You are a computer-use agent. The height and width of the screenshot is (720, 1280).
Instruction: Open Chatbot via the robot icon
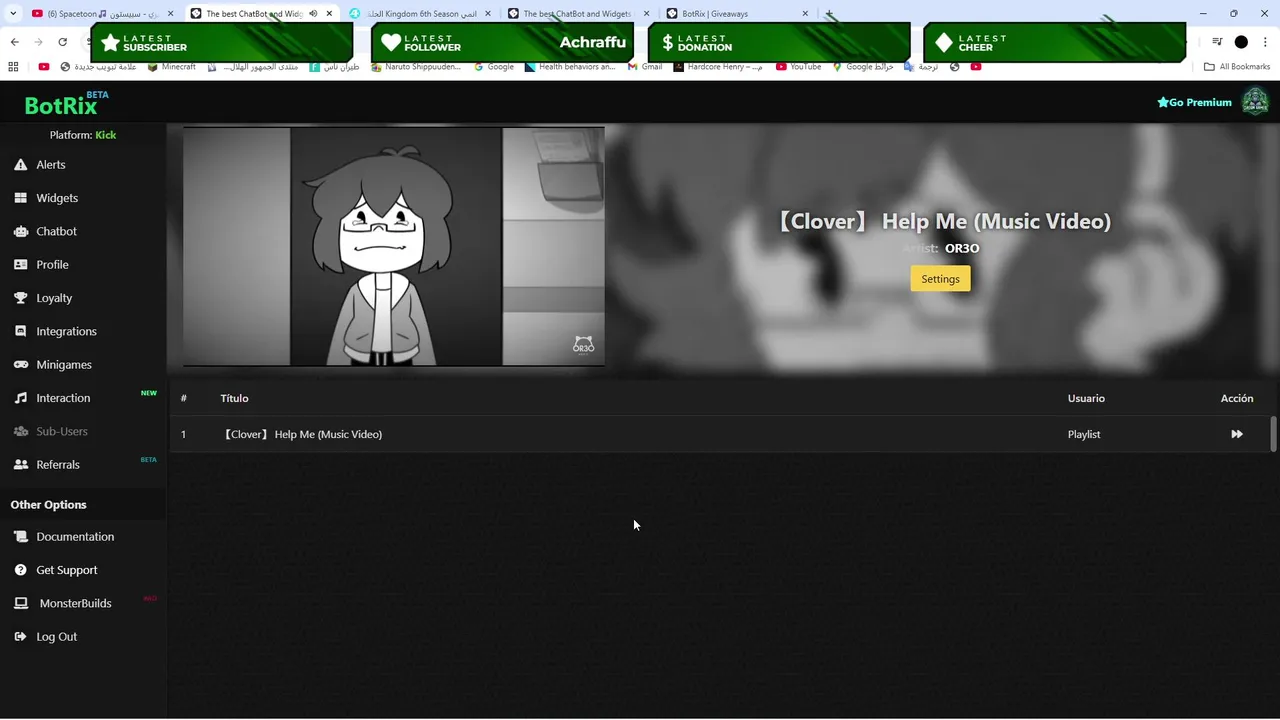(x=20, y=231)
